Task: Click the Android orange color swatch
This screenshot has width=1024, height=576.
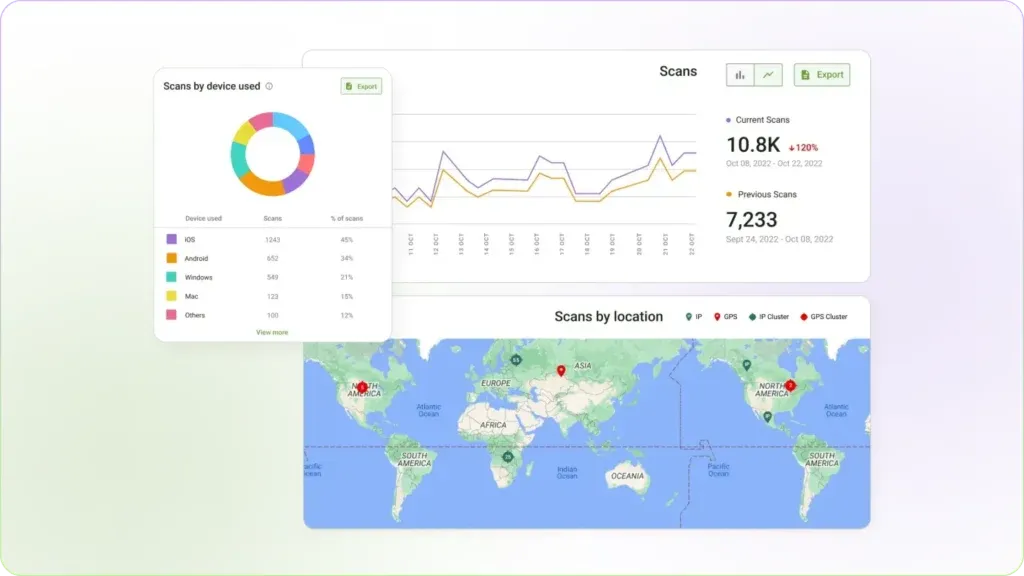Action: pos(172,258)
